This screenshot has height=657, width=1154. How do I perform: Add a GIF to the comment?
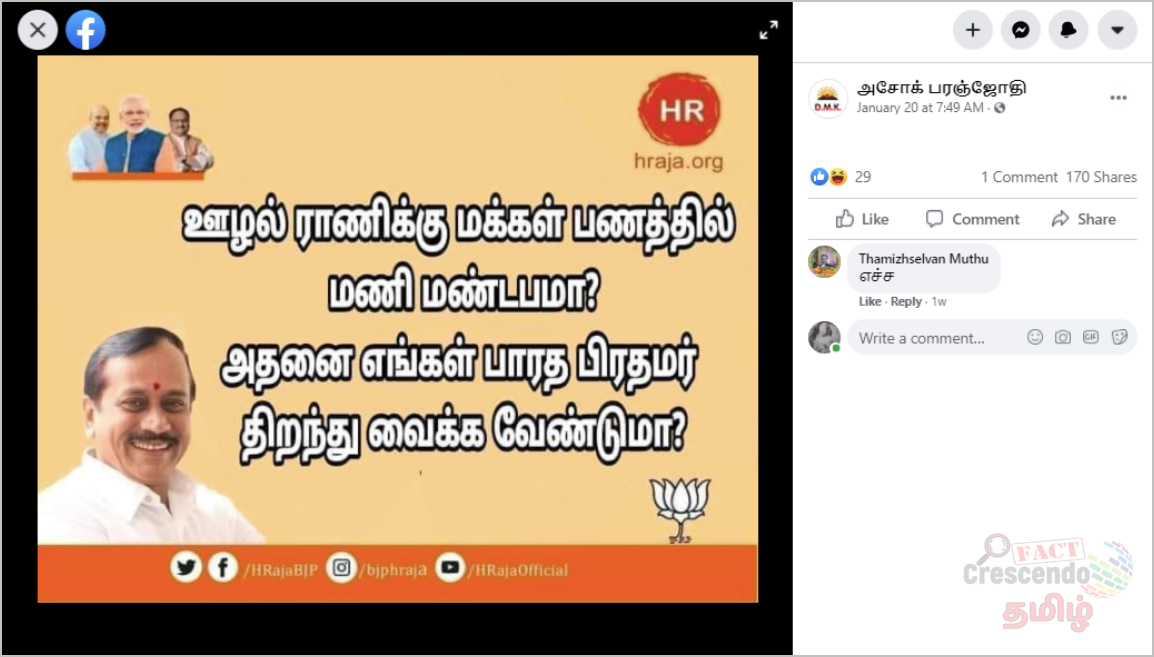tap(1090, 337)
